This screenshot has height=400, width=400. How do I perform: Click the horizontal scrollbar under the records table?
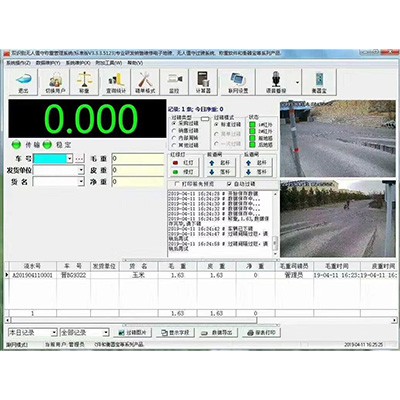click(133, 320)
